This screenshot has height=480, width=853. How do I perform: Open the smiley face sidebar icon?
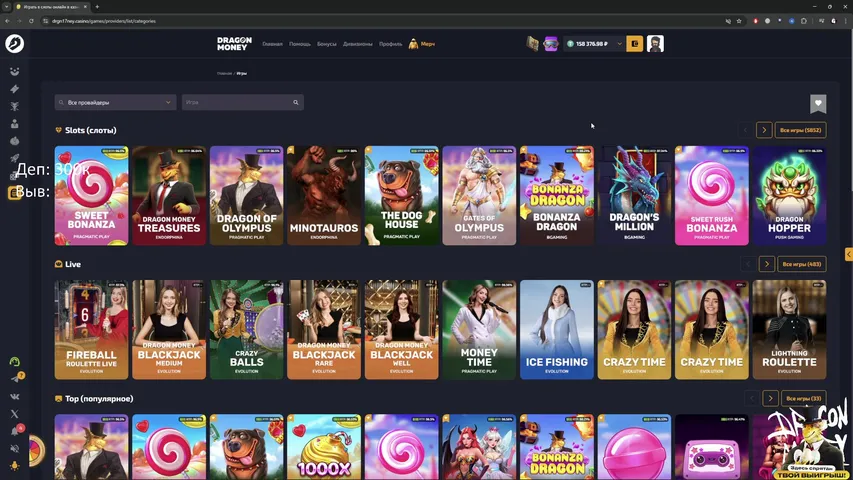pos(15,71)
